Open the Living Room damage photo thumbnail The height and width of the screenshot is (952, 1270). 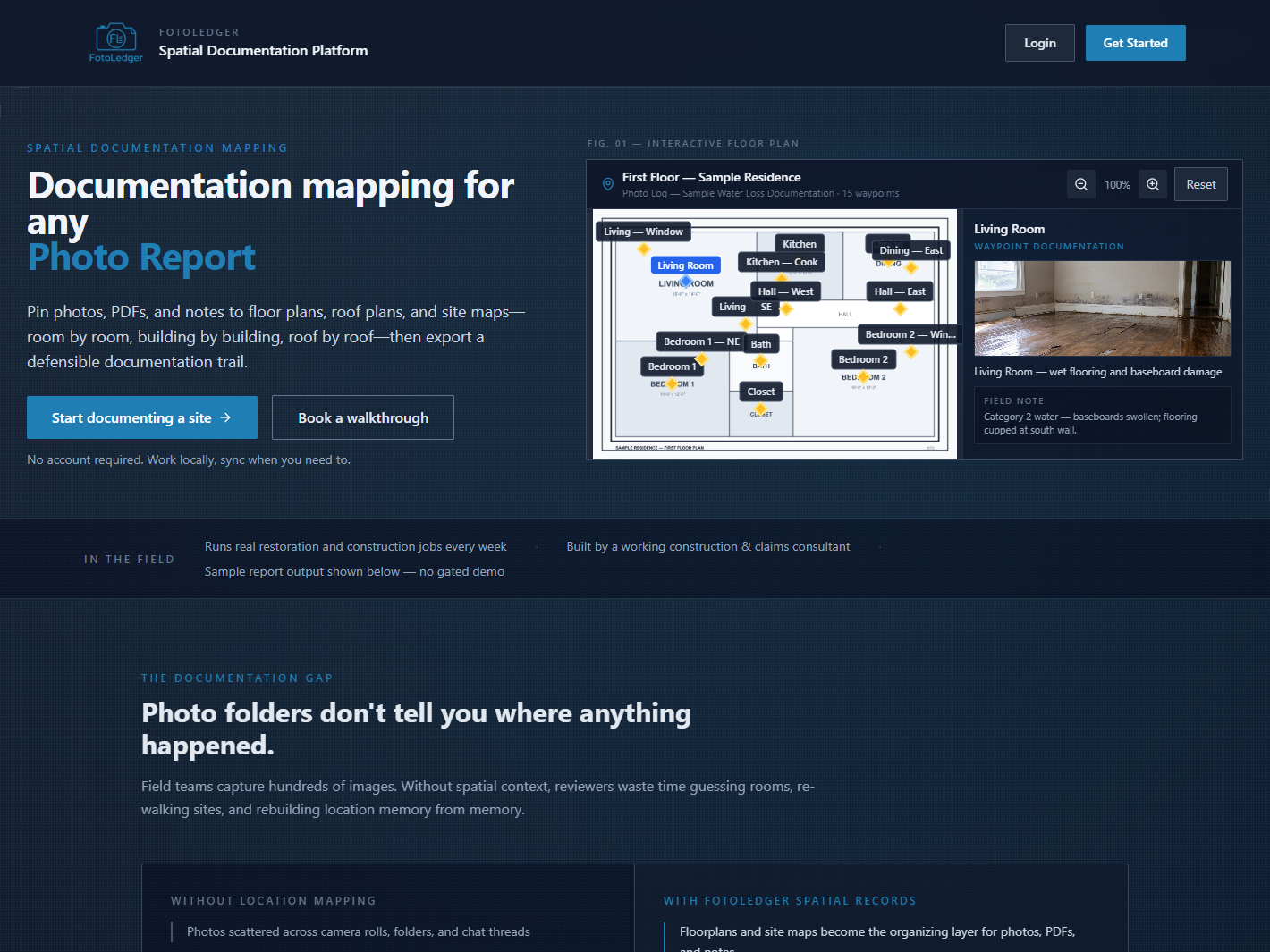click(x=1103, y=308)
